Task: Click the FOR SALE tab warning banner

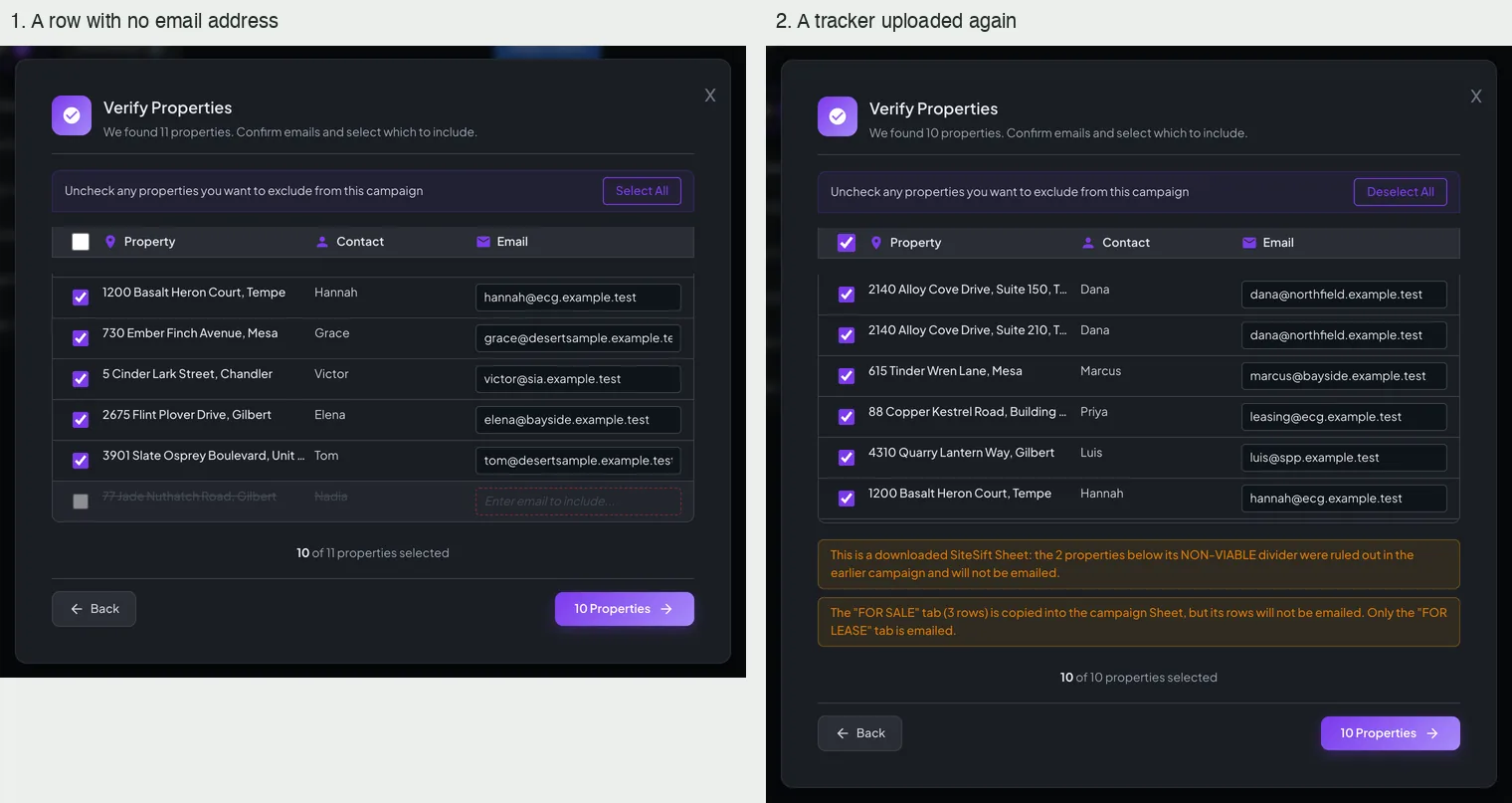Action: [1139, 622]
